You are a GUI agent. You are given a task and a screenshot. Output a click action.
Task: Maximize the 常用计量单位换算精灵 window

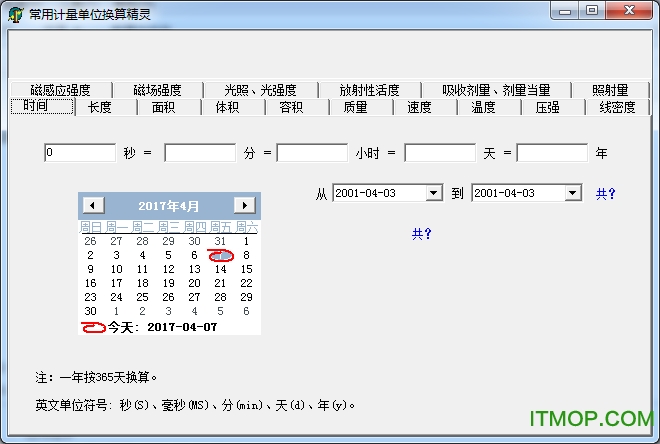point(592,11)
